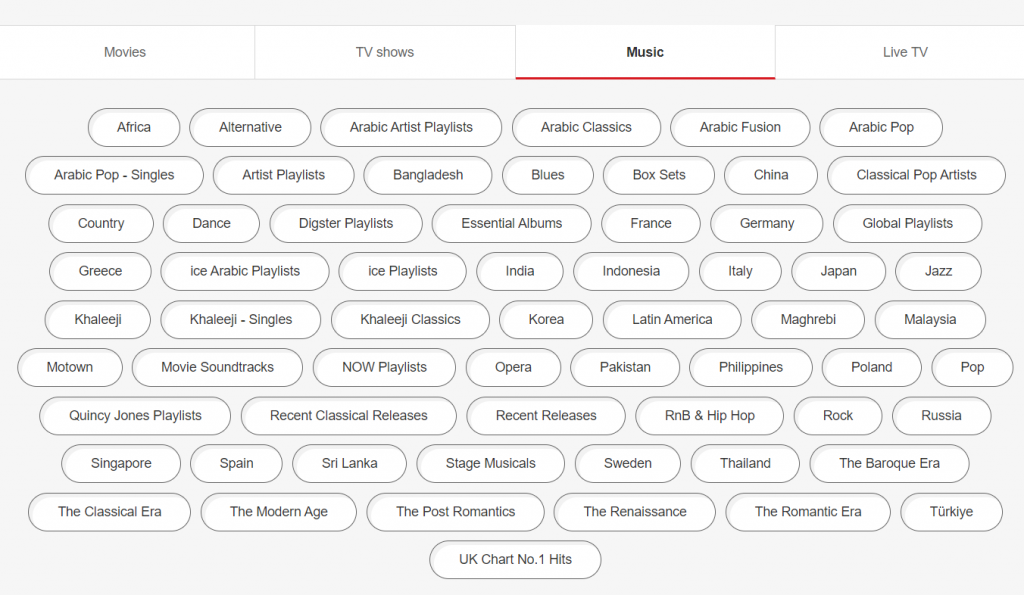
Task: Choose the Global Playlists category
Action: click(x=907, y=223)
